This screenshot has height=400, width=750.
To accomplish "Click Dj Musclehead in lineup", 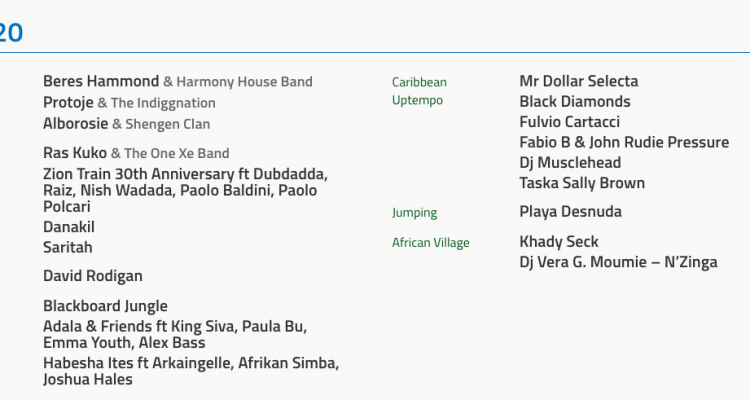I will [x=570, y=163].
